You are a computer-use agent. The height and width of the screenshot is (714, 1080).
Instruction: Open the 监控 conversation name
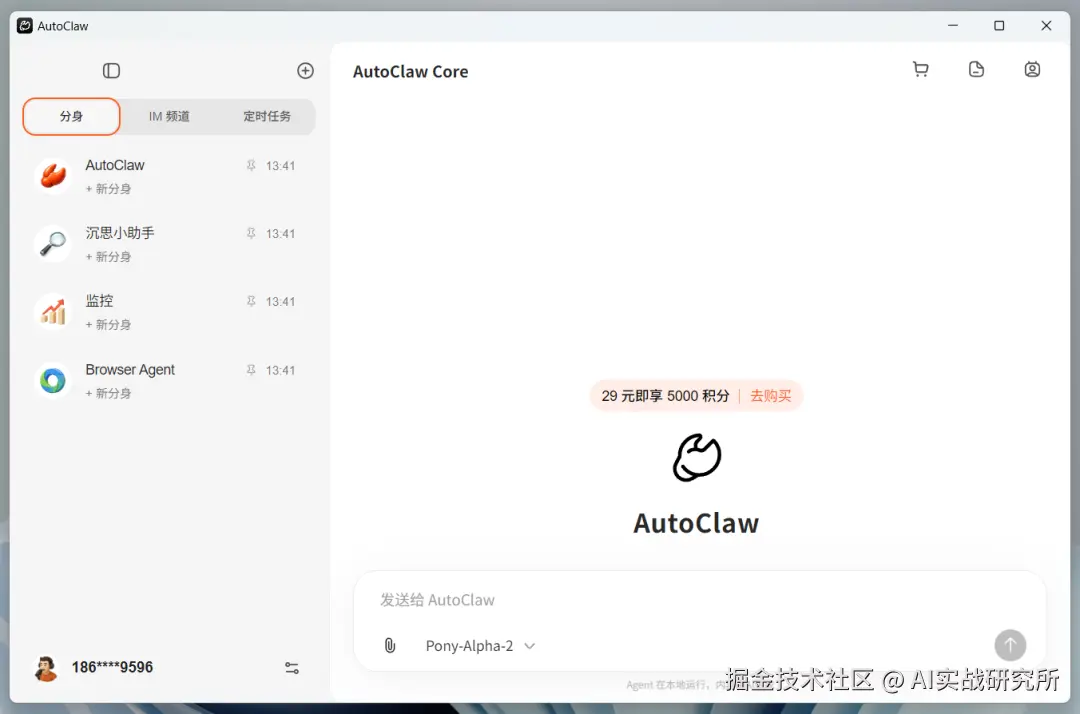click(99, 301)
